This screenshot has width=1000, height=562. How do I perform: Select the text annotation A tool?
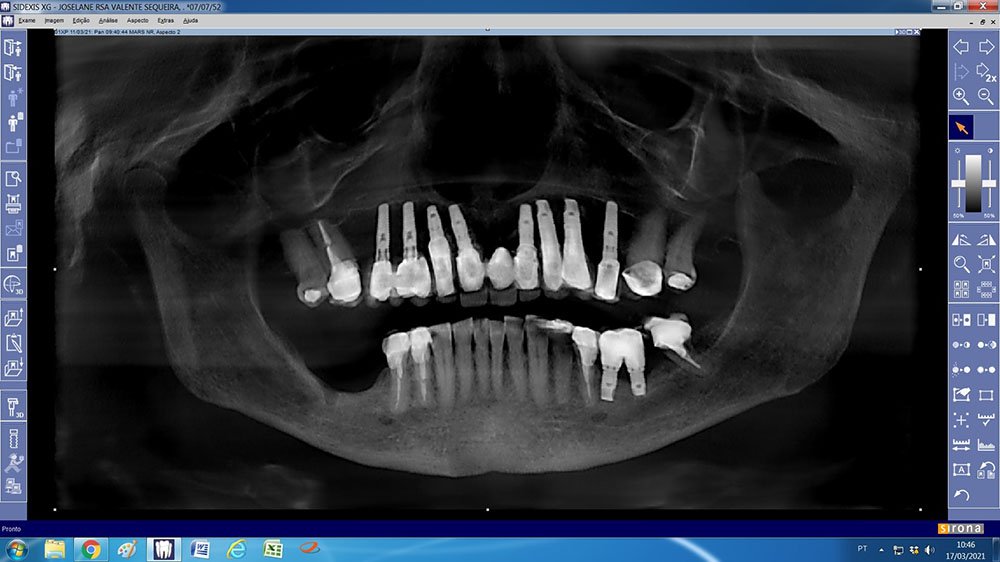(961, 470)
